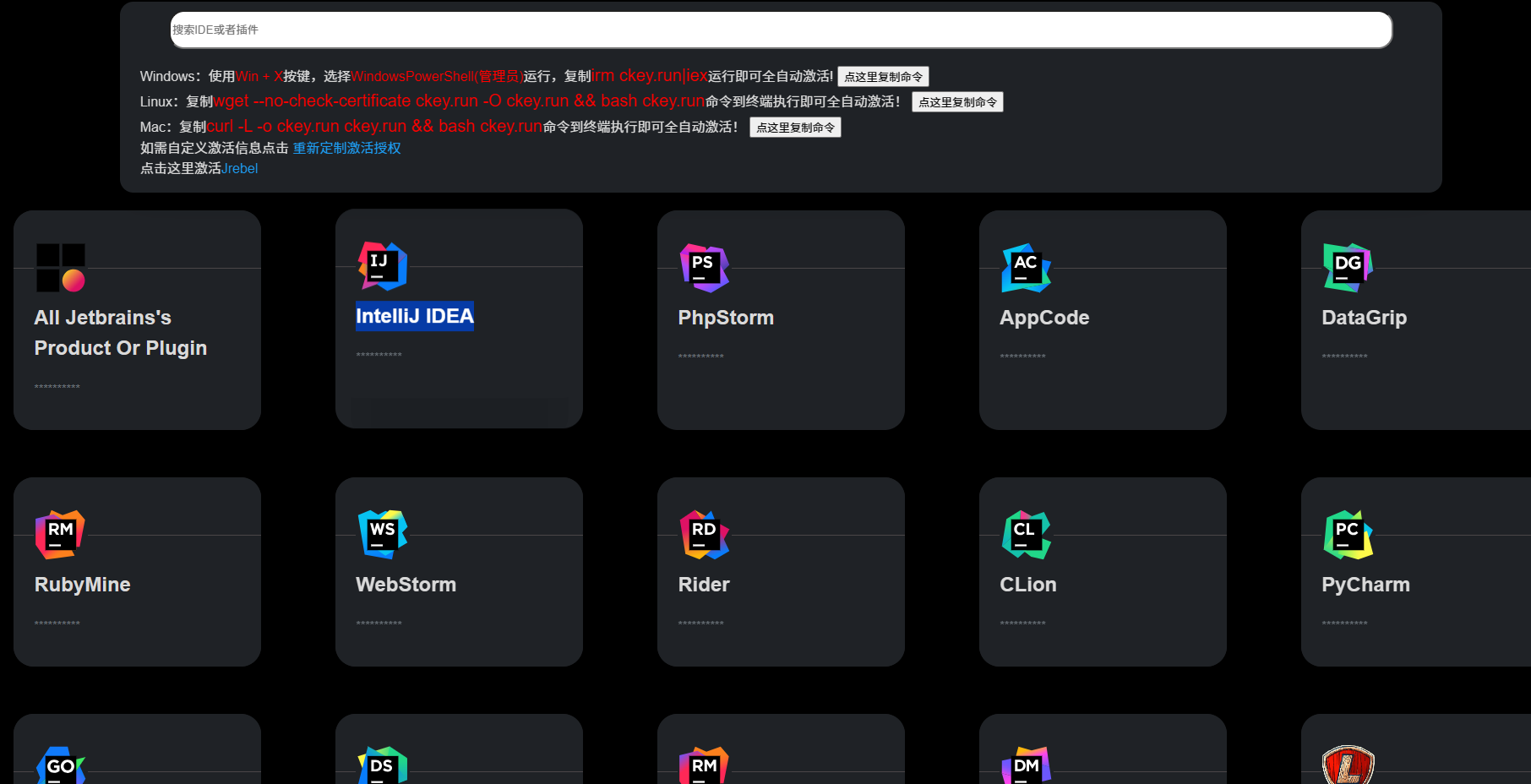Click the masked key under IntelliJ IDEA
1531x784 pixels.
tap(379, 355)
